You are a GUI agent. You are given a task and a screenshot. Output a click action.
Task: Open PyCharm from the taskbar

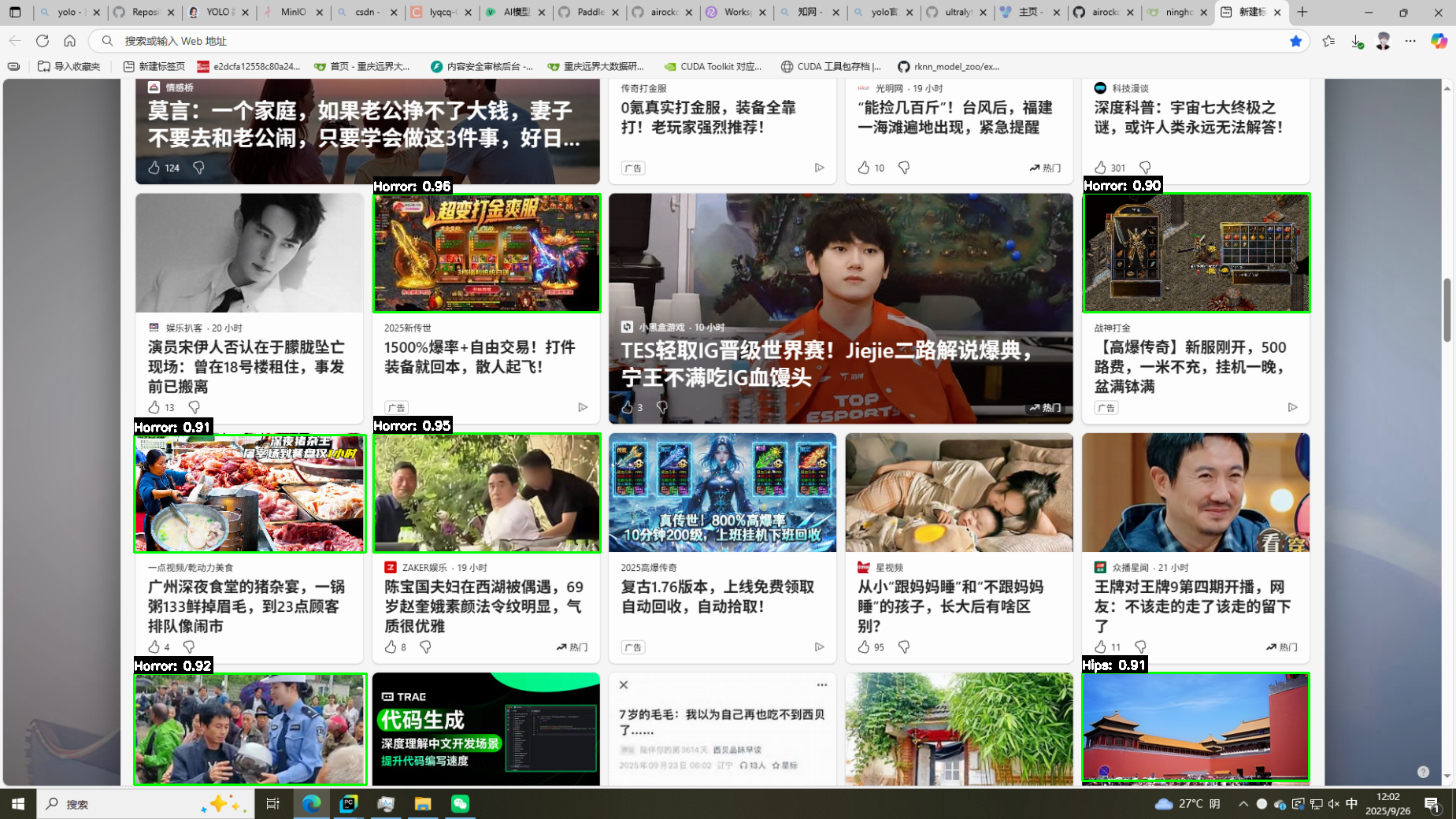tap(348, 803)
